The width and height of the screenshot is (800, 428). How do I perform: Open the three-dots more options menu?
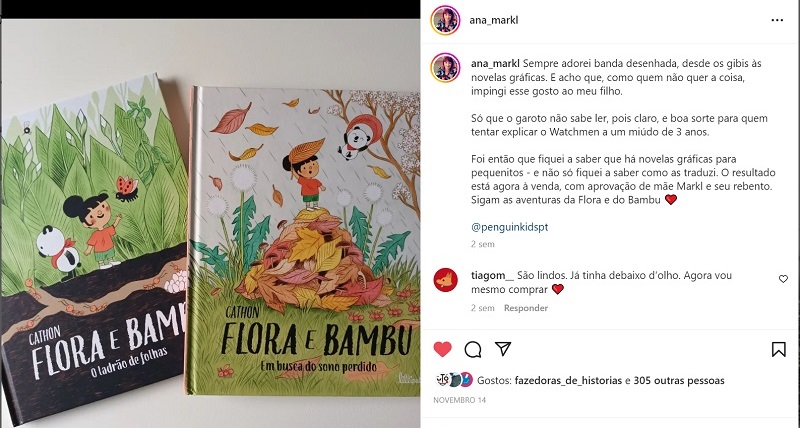pyautogui.click(x=777, y=20)
